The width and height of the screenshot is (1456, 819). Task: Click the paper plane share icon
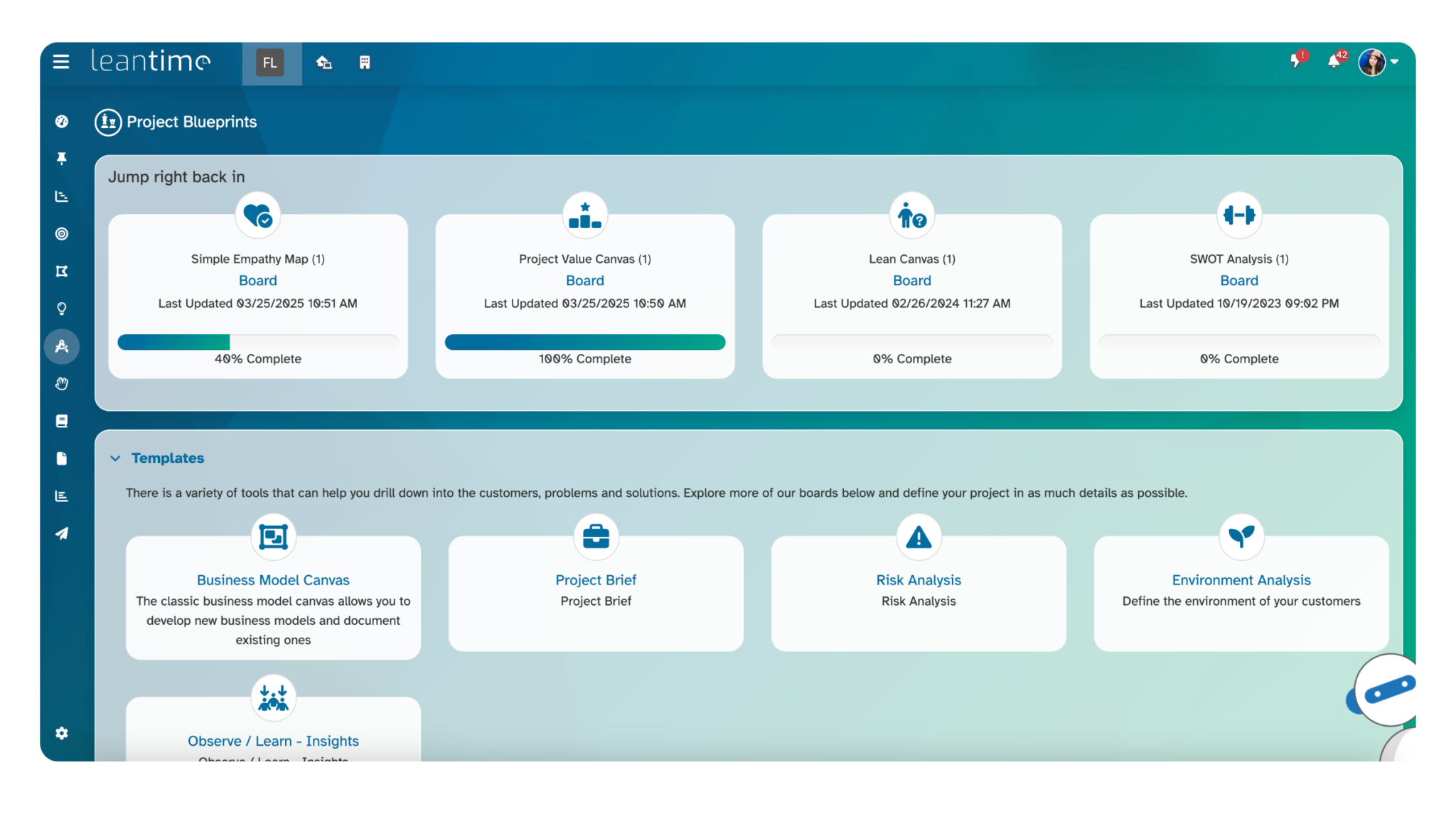coord(62,533)
